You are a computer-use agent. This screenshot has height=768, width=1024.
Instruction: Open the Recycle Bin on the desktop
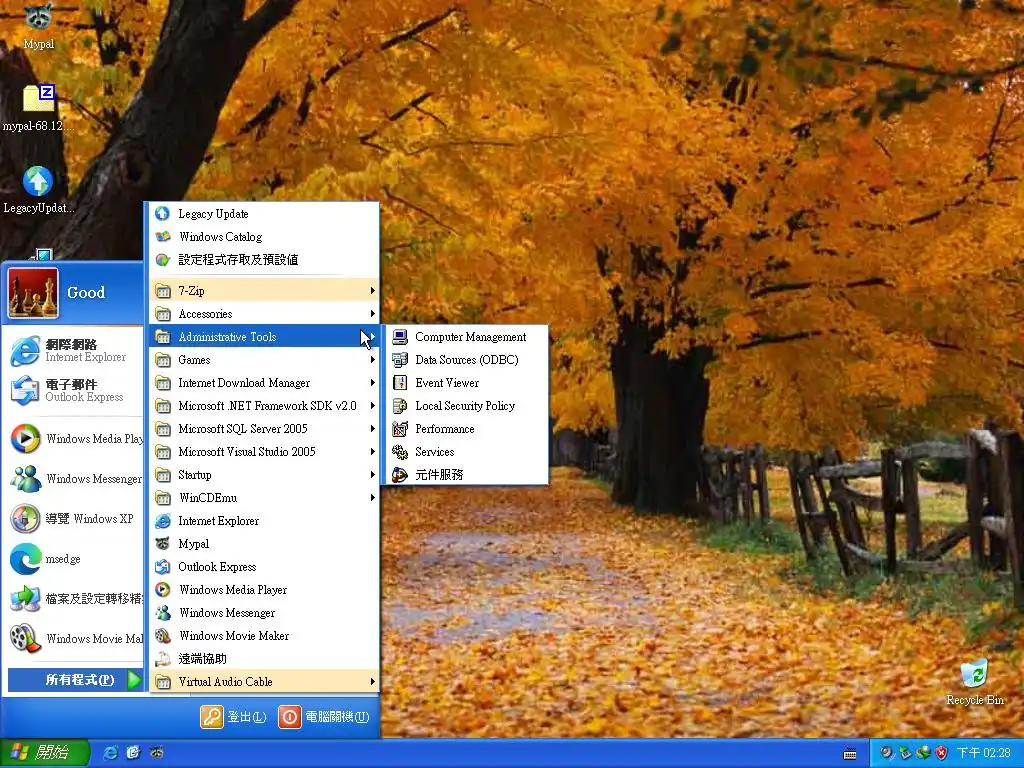(974, 682)
